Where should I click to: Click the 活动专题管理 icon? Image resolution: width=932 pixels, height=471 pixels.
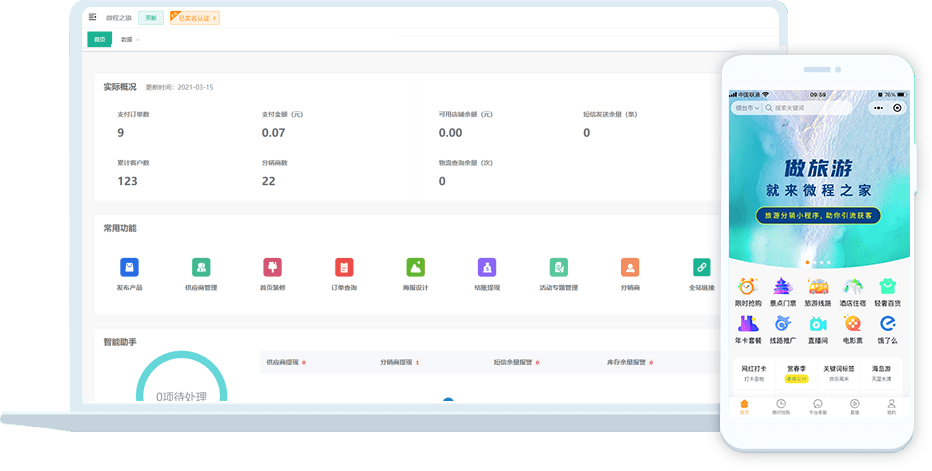558,267
